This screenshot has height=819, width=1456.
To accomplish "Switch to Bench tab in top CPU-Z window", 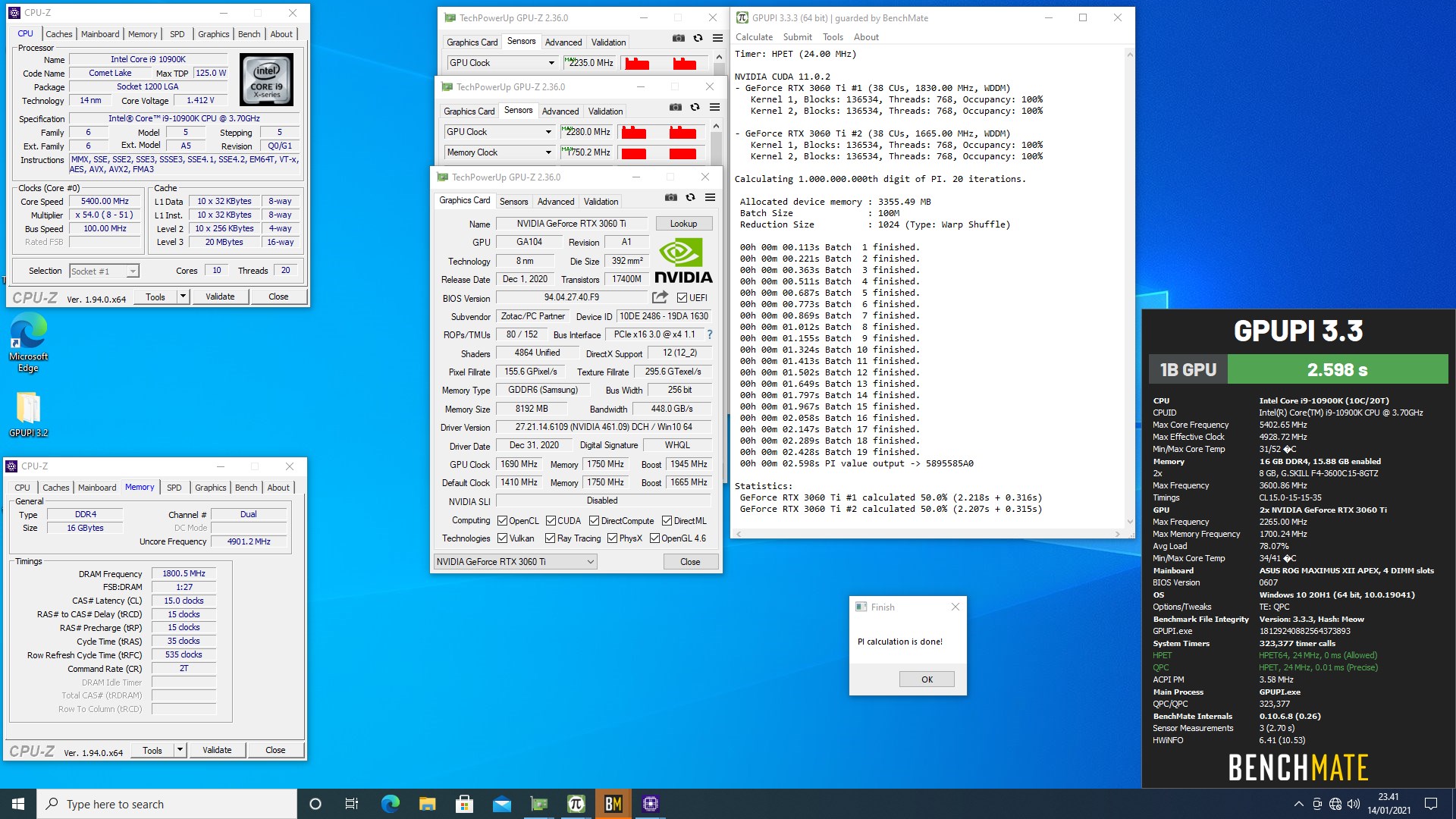I will coord(249,34).
